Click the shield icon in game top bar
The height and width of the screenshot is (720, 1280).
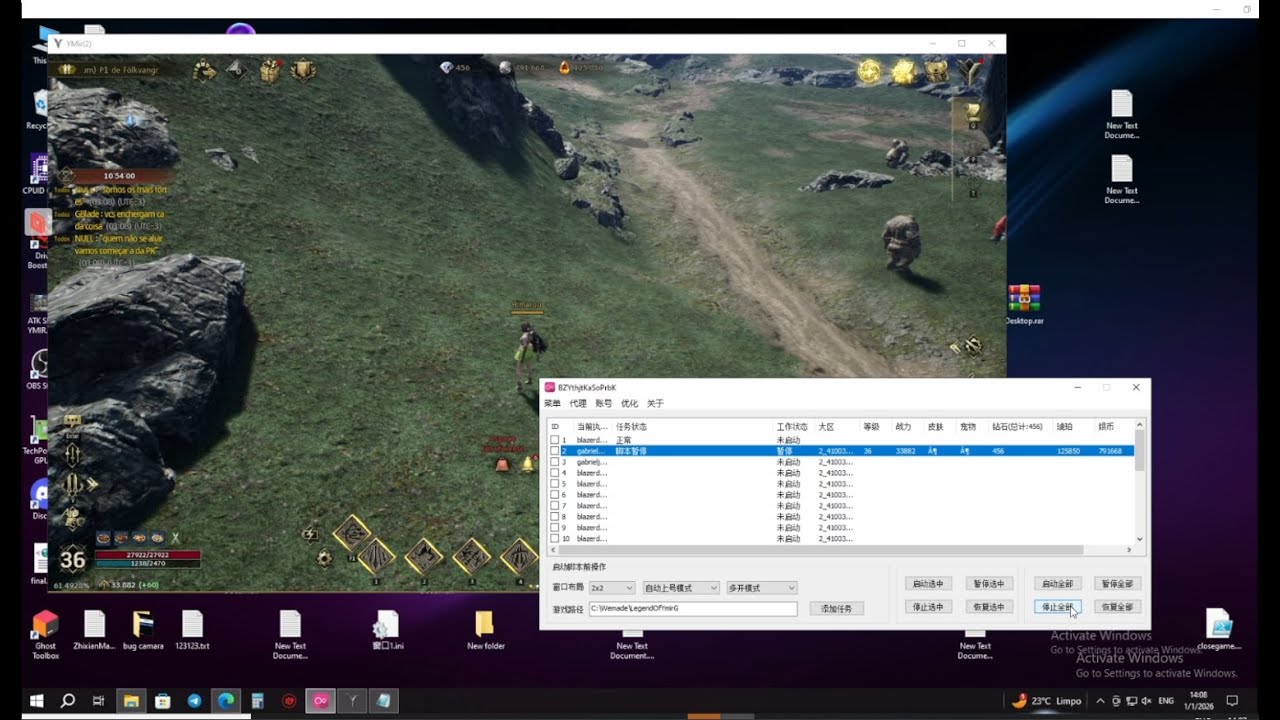(x=303, y=70)
